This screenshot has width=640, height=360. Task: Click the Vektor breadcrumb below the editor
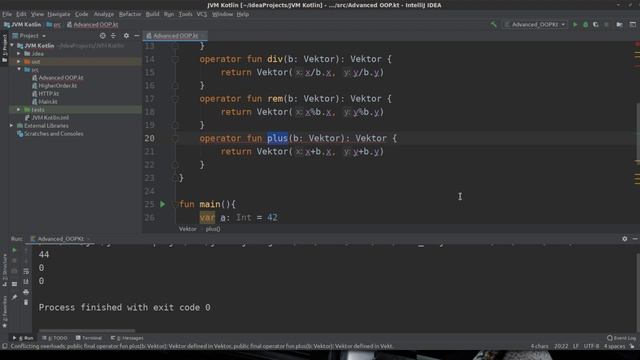click(188, 229)
